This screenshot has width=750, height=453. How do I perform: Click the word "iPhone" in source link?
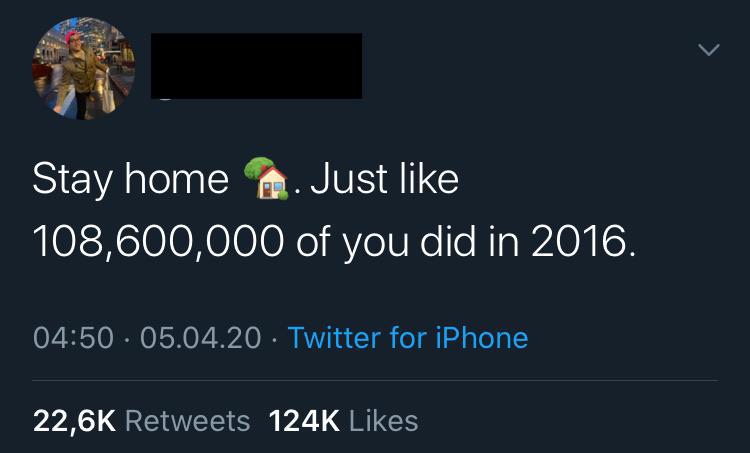[482, 338]
